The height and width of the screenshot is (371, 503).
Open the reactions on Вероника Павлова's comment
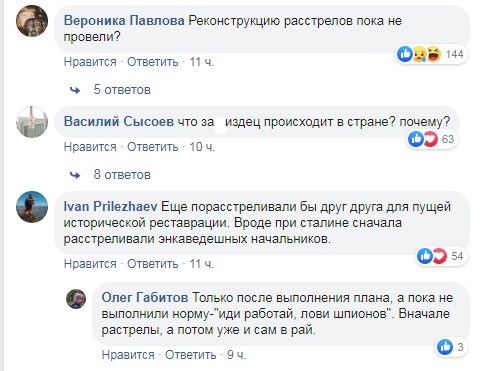(x=432, y=54)
